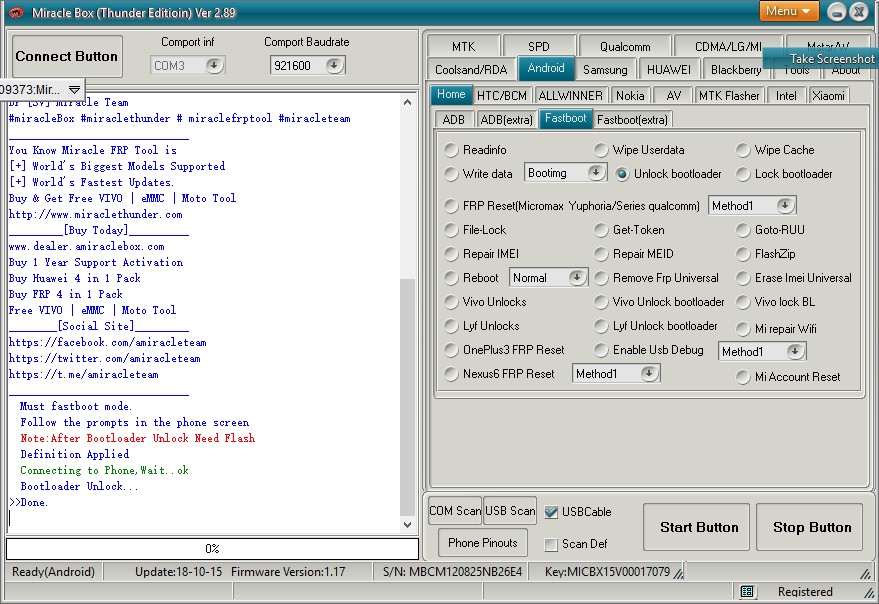Open the Enable Usb Debug Method1 dropdown
This screenshot has width=879, height=604.
pyautogui.click(x=795, y=352)
